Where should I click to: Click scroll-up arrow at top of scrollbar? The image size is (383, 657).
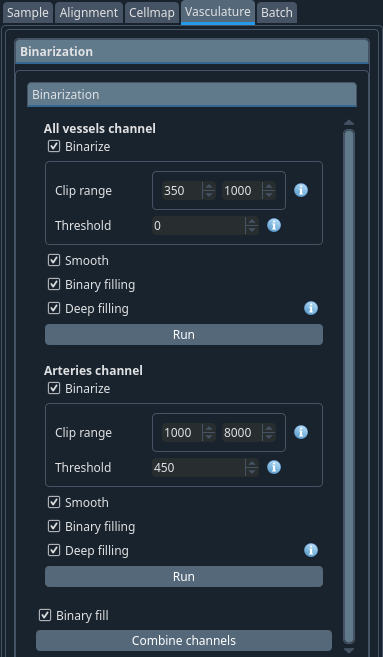pos(349,123)
